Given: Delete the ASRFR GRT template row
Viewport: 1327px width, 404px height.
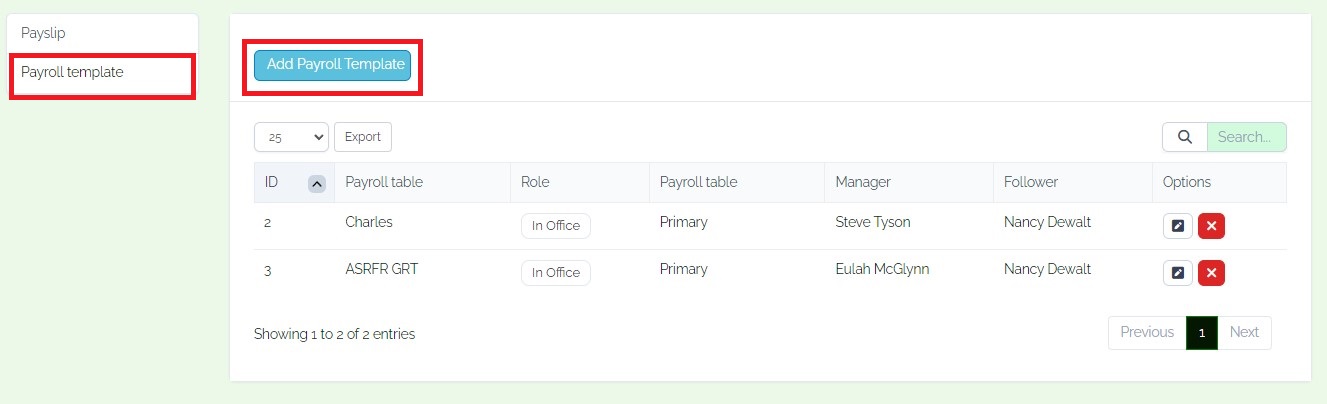Looking at the screenshot, I should (1211, 272).
